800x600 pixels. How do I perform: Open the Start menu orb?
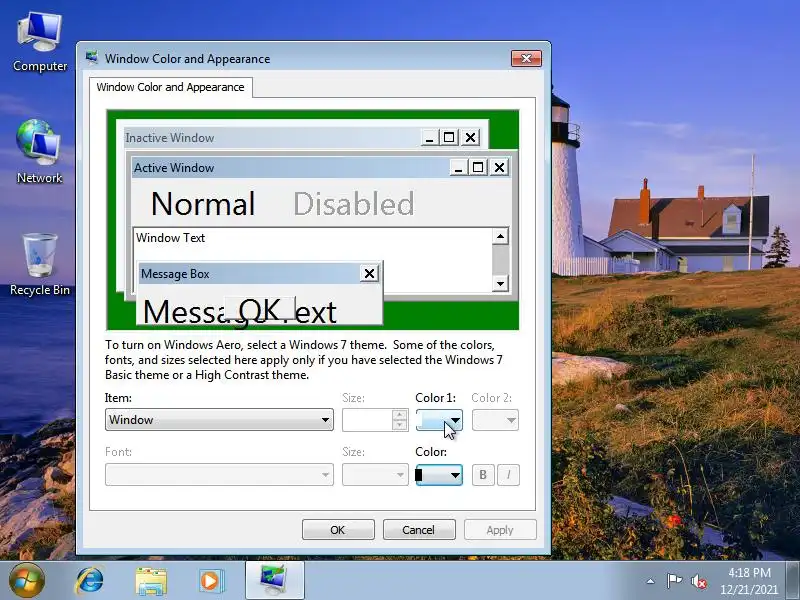coord(26,580)
